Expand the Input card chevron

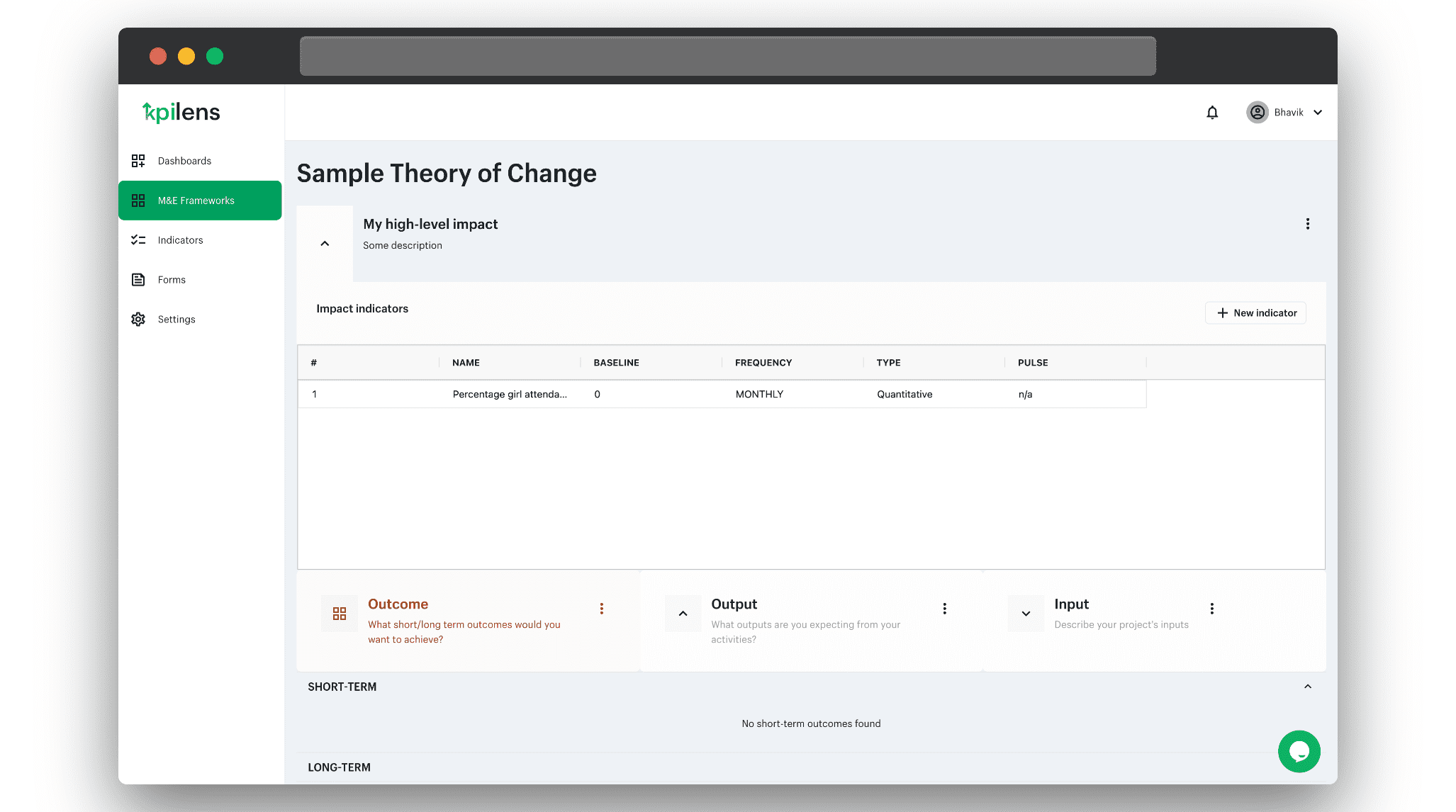click(1026, 614)
